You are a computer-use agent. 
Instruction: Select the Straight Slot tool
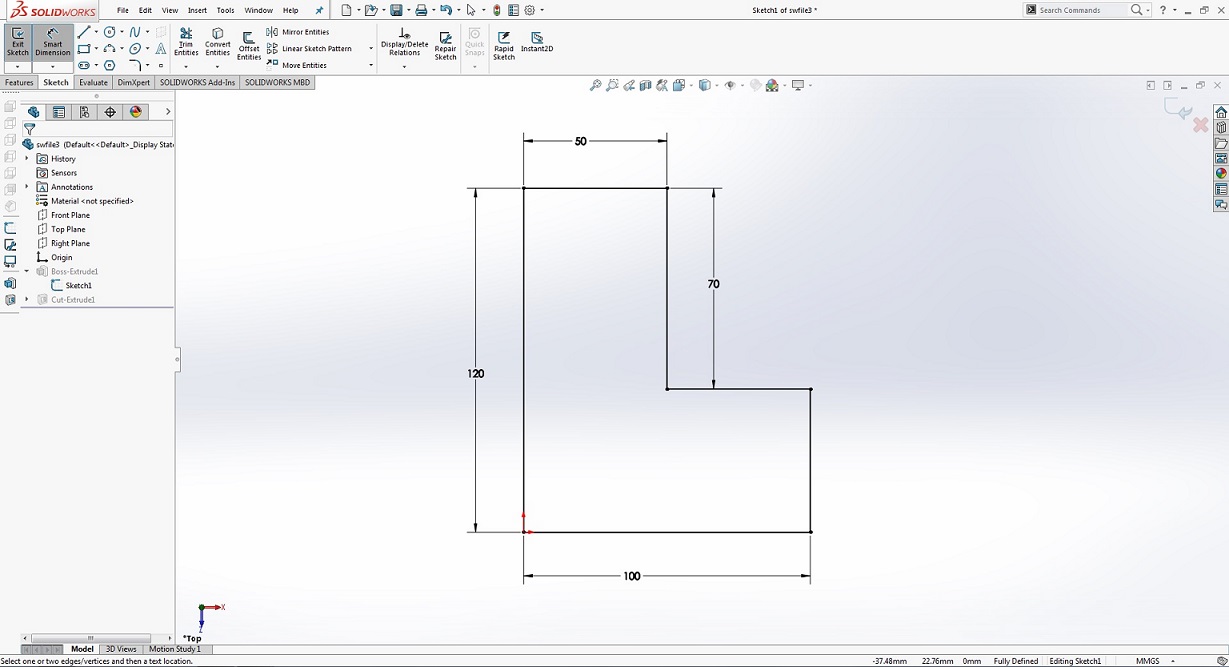[x=84, y=65]
